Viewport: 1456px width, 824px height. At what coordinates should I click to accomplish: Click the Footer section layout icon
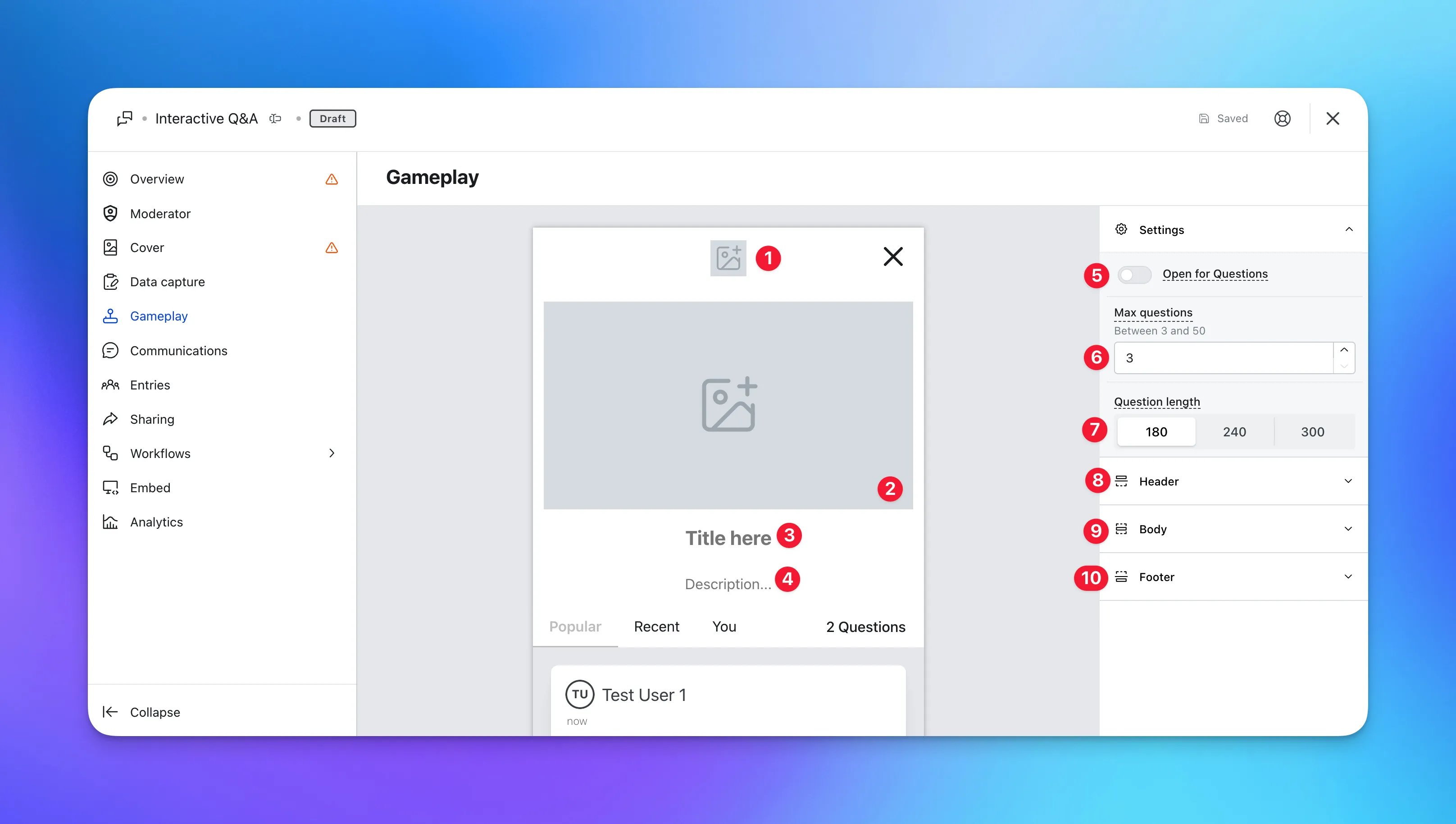1121,577
